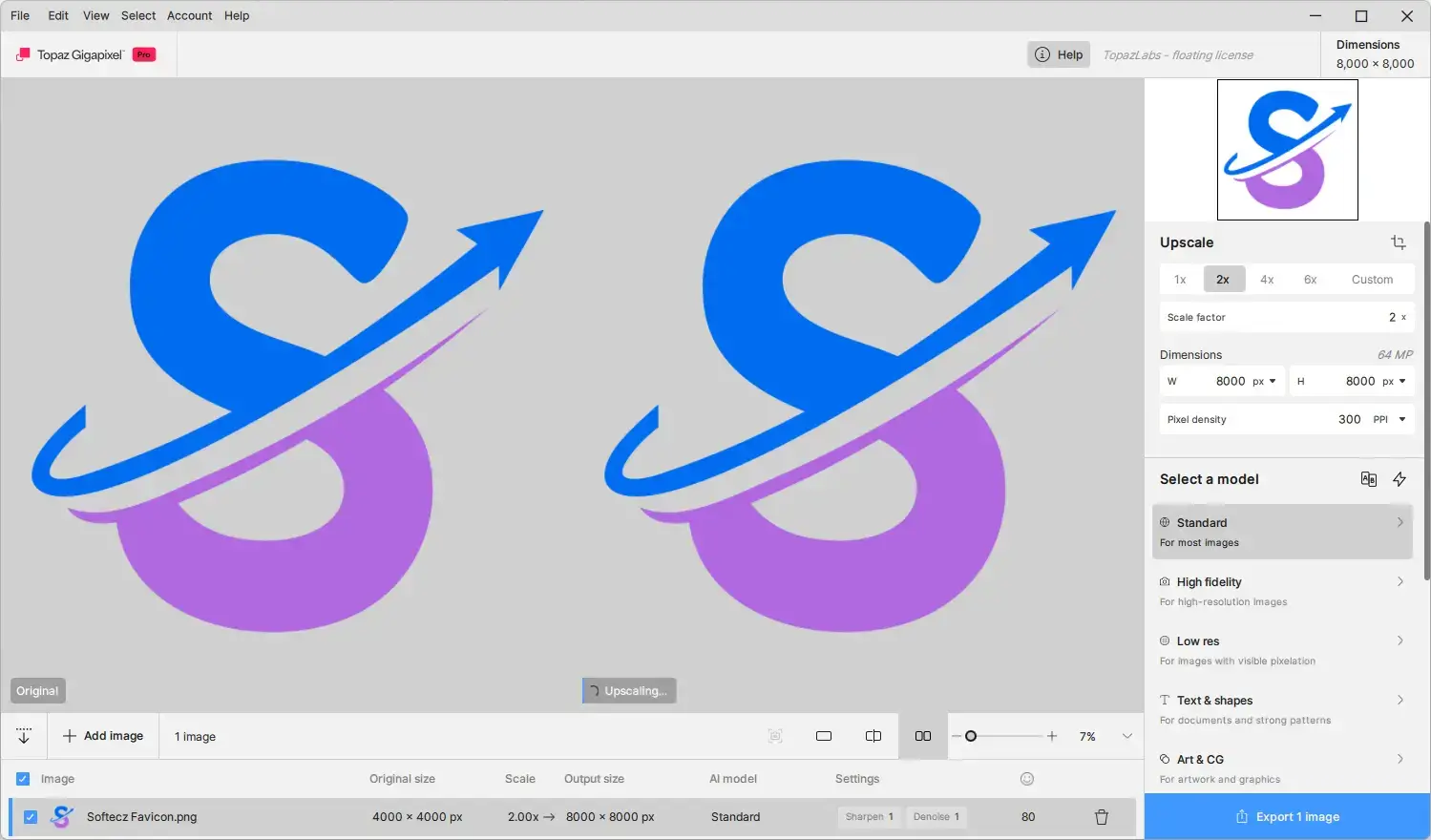1431x840 pixels.
Task: Open the View menu
Action: [x=95, y=15]
